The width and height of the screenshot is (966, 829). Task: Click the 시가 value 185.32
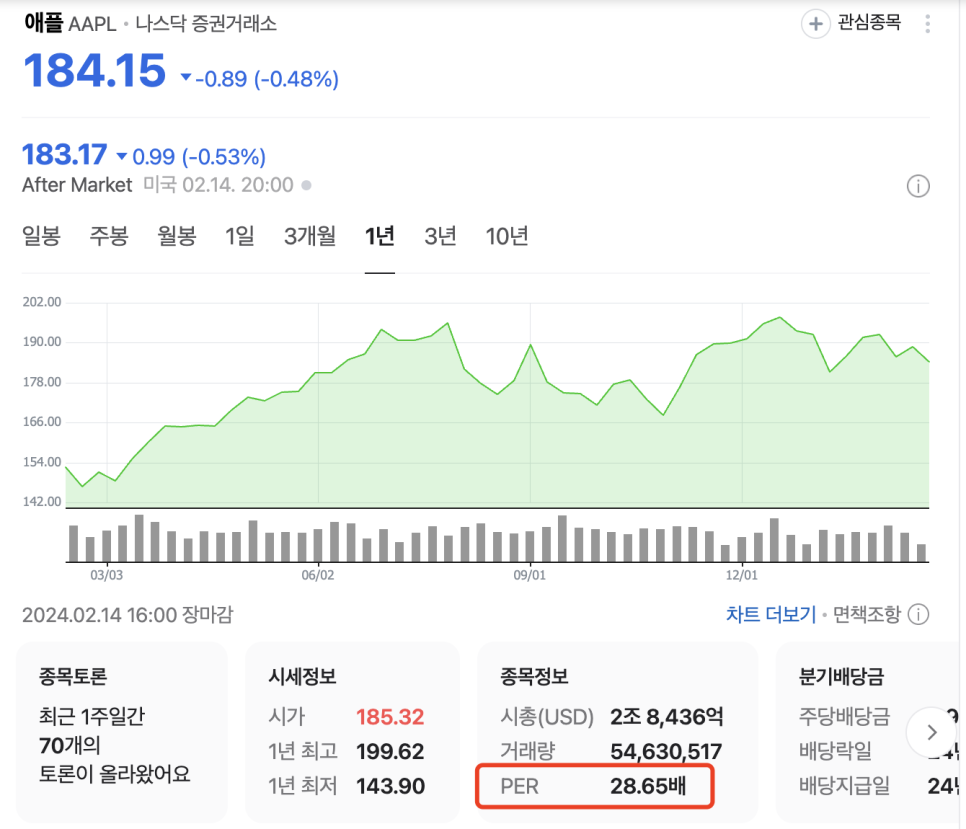pyautogui.click(x=390, y=717)
